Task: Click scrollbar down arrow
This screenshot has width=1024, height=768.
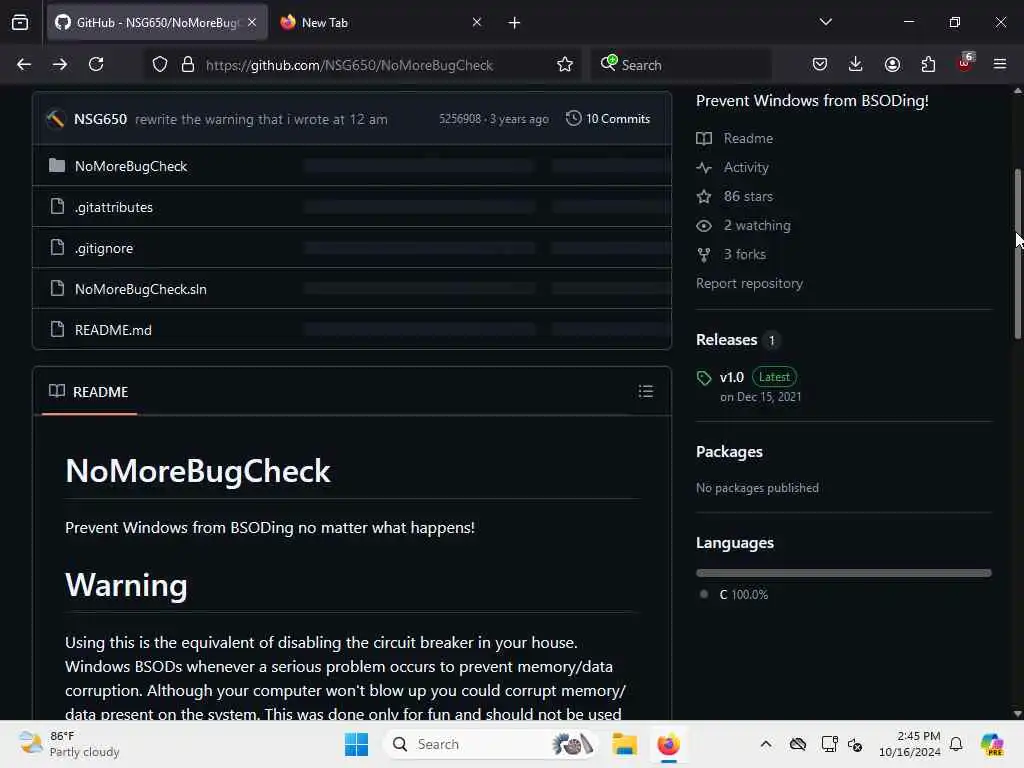Action: point(1017,714)
